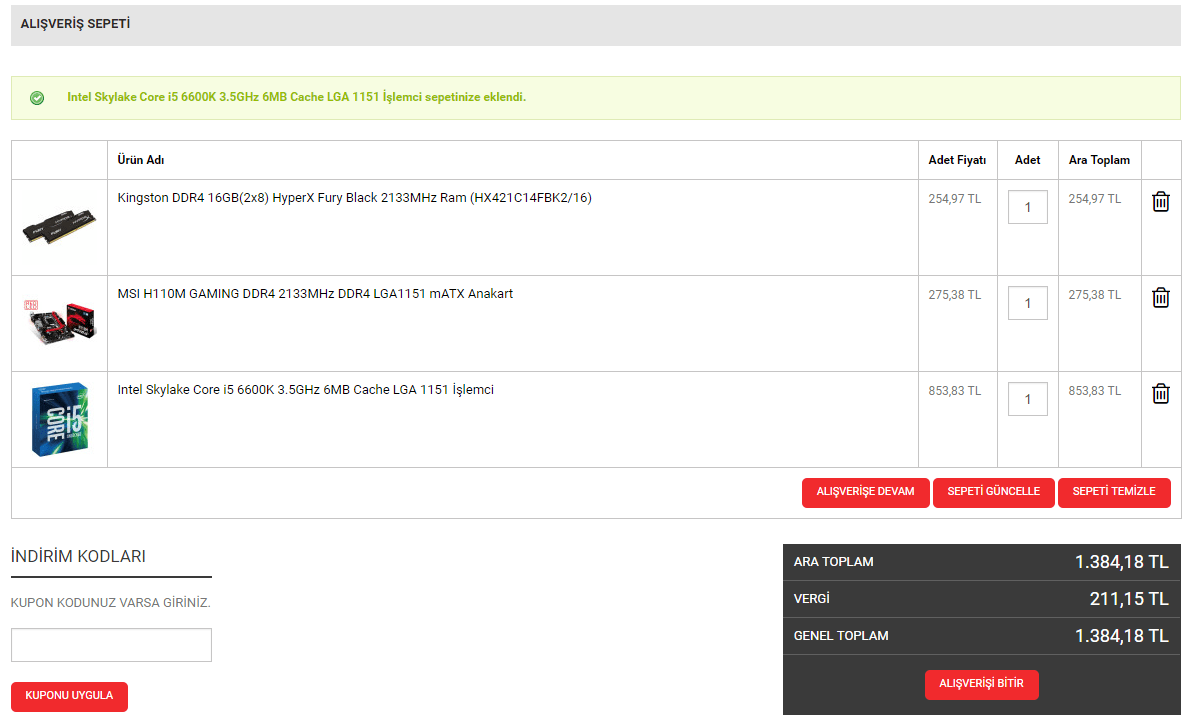Open the MSI H110M Gaming motherboard image
1195x727 pixels.
tap(59, 322)
